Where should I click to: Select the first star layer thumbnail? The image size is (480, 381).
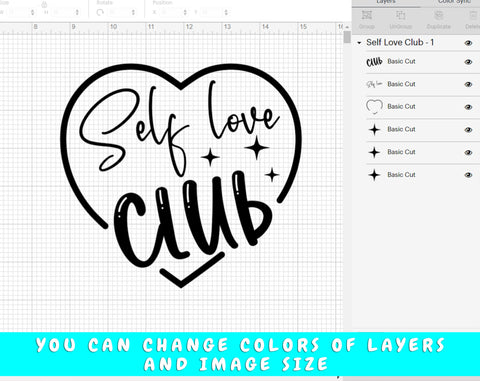(x=374, y=129)
